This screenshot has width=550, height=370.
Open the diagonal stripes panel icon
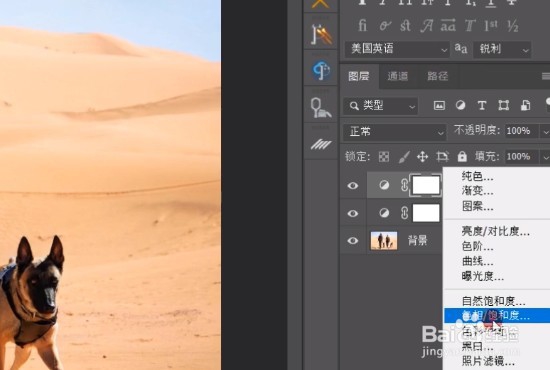pyautogui.click(x=321, y=144)
